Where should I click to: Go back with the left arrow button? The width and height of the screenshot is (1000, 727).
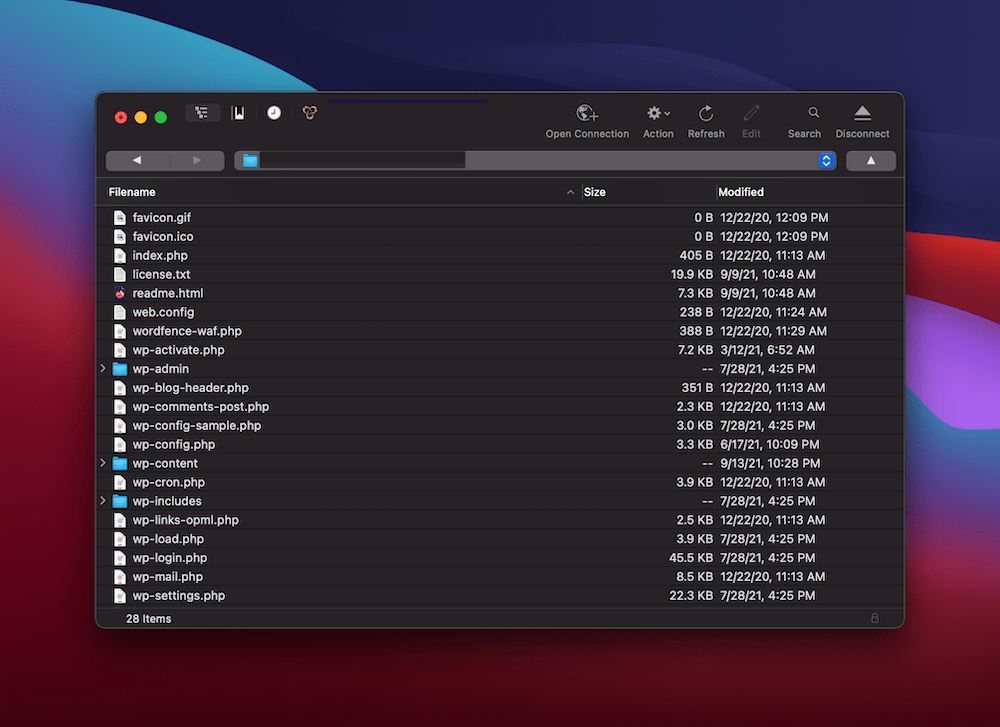click(x=136, y=161)
